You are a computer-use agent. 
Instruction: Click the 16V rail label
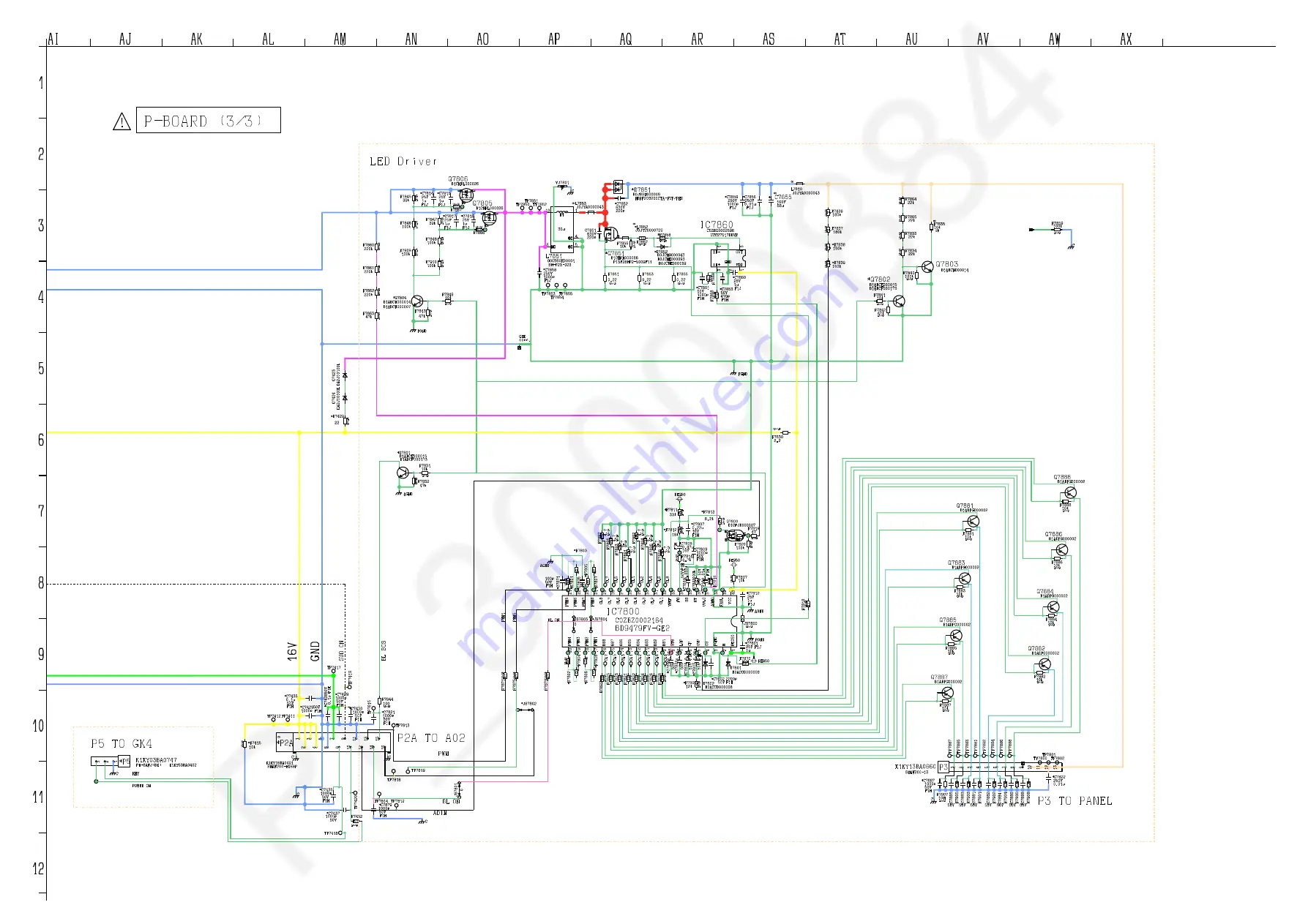tap(292, 651)
